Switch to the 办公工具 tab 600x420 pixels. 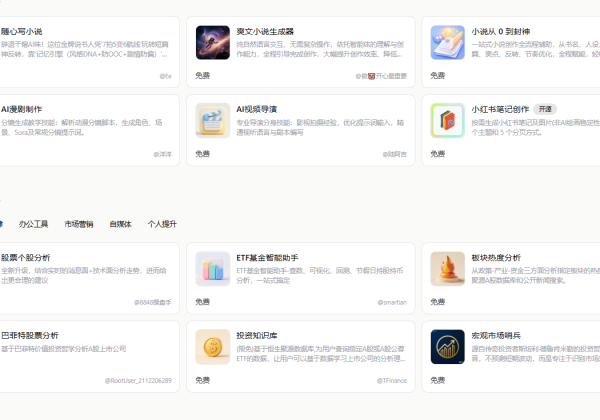pos(34,224)
